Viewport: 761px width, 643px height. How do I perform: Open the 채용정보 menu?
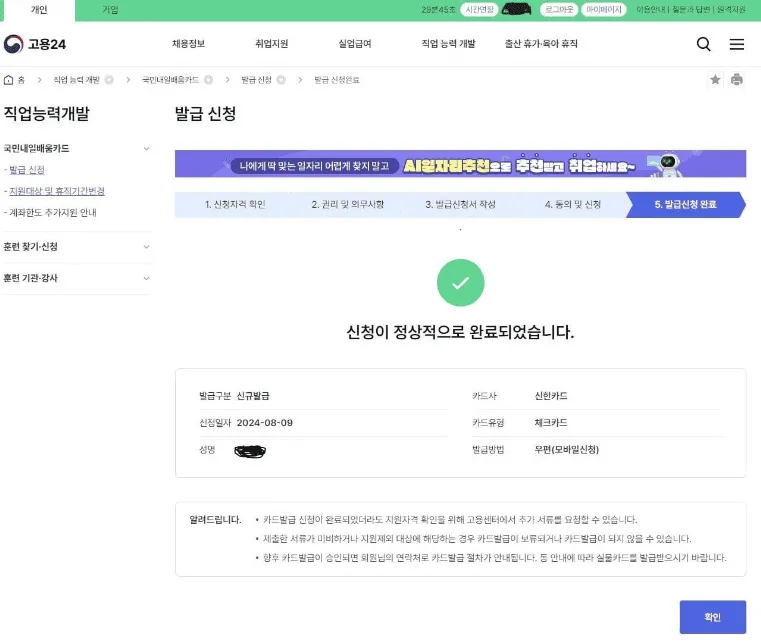pyautogui.click(x=188, y=44)
